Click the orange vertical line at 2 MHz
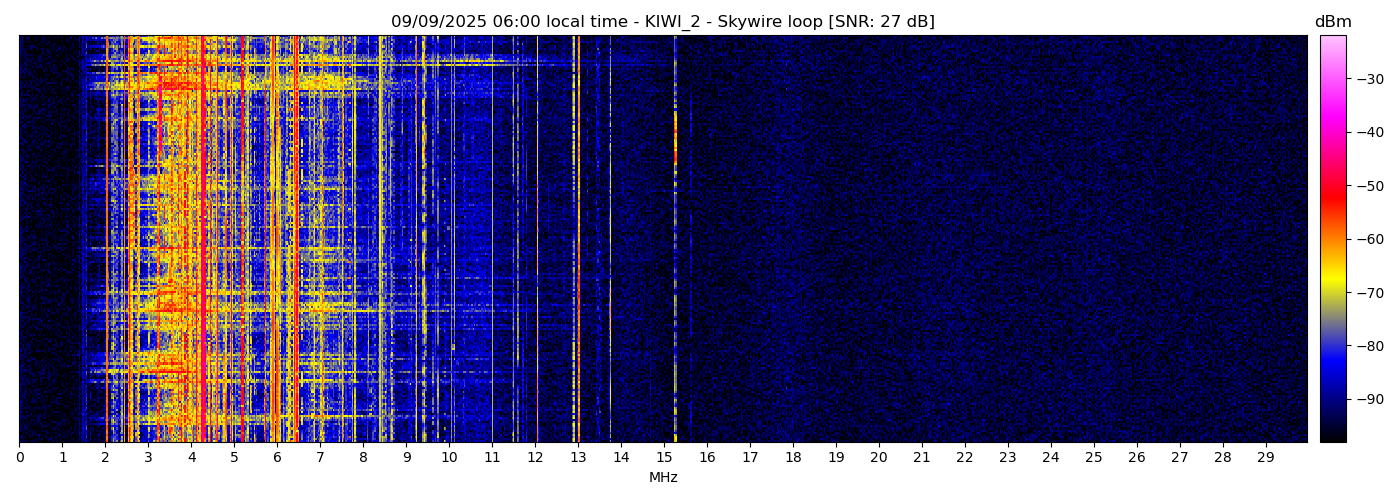Screen dimensions: 1400x500 107,250
